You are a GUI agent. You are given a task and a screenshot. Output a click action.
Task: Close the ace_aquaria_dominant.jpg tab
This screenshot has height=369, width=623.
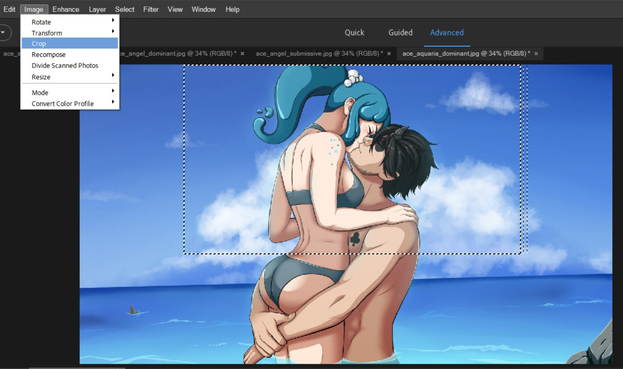(536, 54)
